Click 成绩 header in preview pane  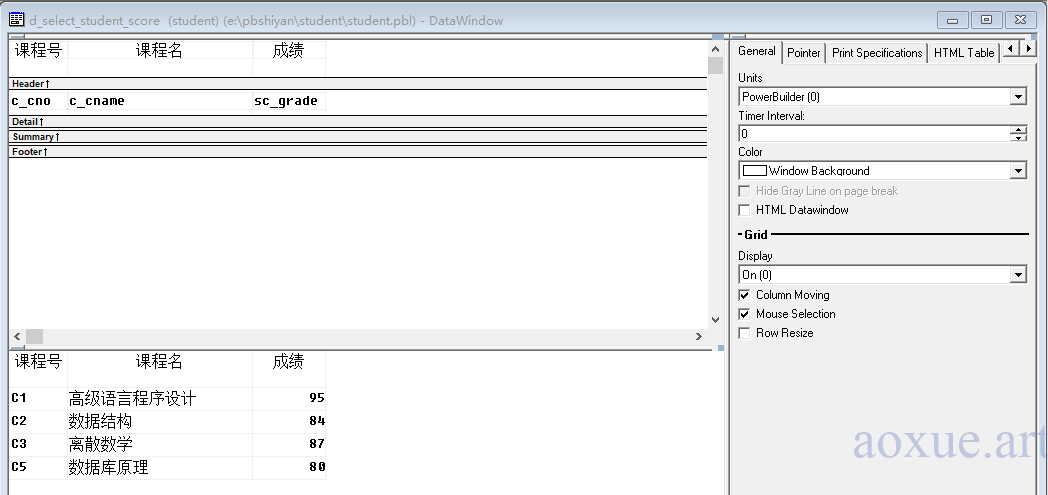coord(289,361)
